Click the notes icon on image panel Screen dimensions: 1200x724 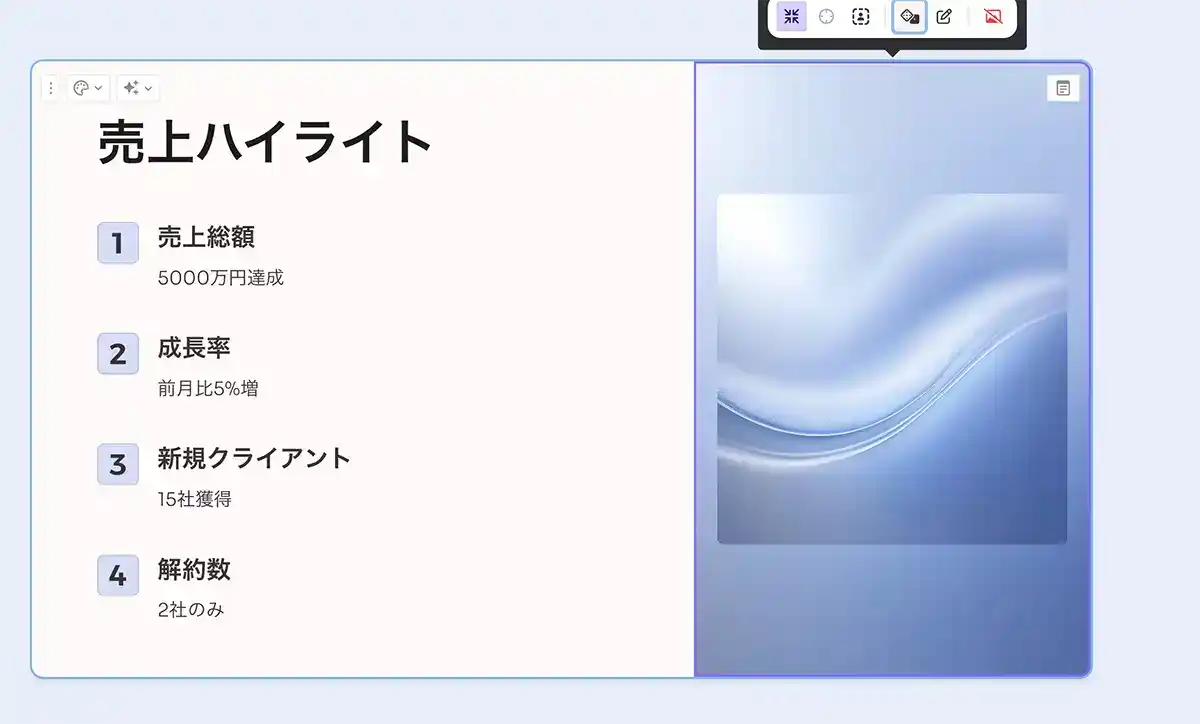(1063, 88)
